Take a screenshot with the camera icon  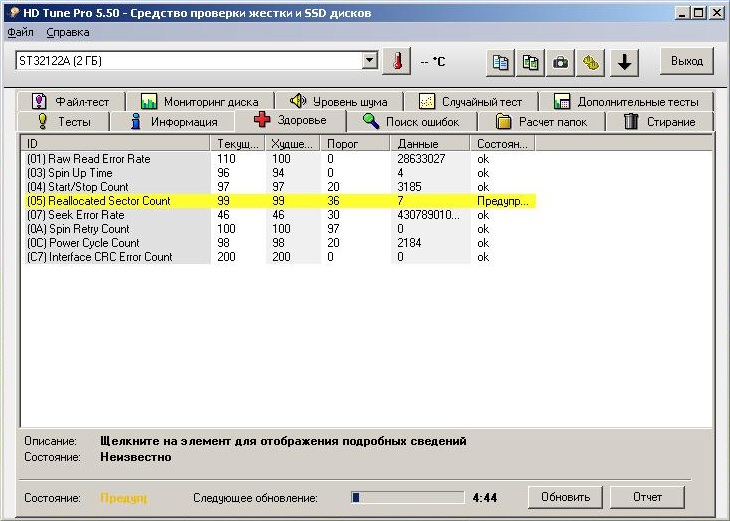tap(560, 62)
